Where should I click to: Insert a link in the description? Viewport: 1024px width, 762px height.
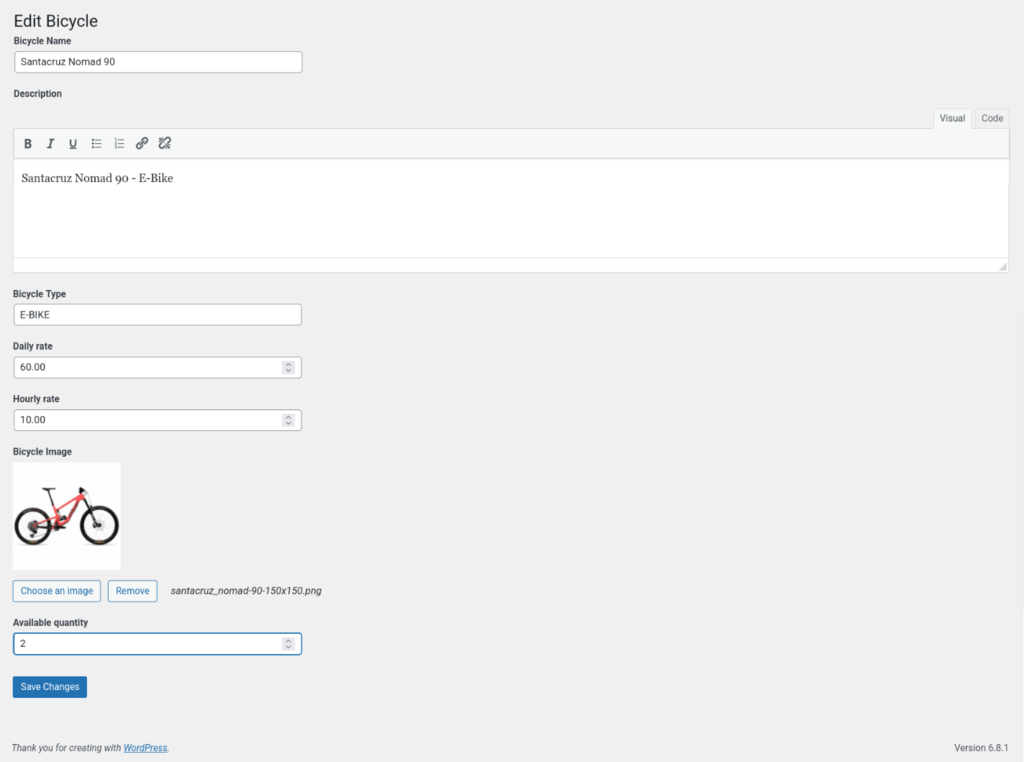(x=142, y=144)
